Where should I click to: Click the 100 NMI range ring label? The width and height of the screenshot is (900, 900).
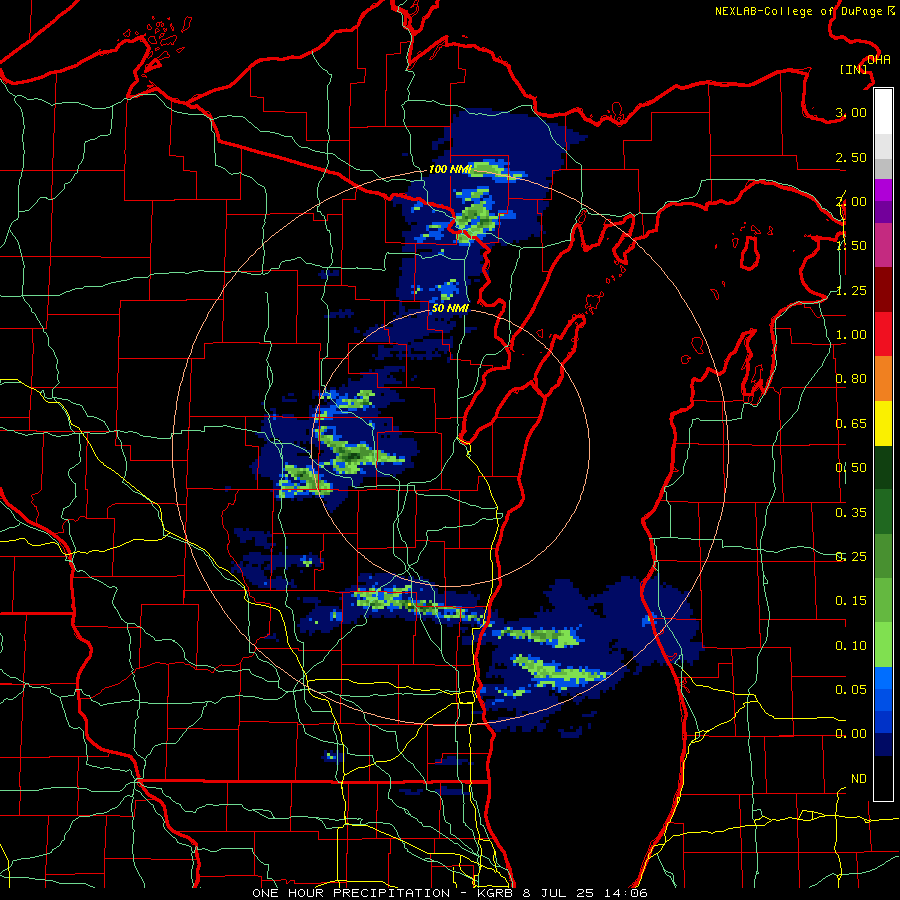point(451,169)
